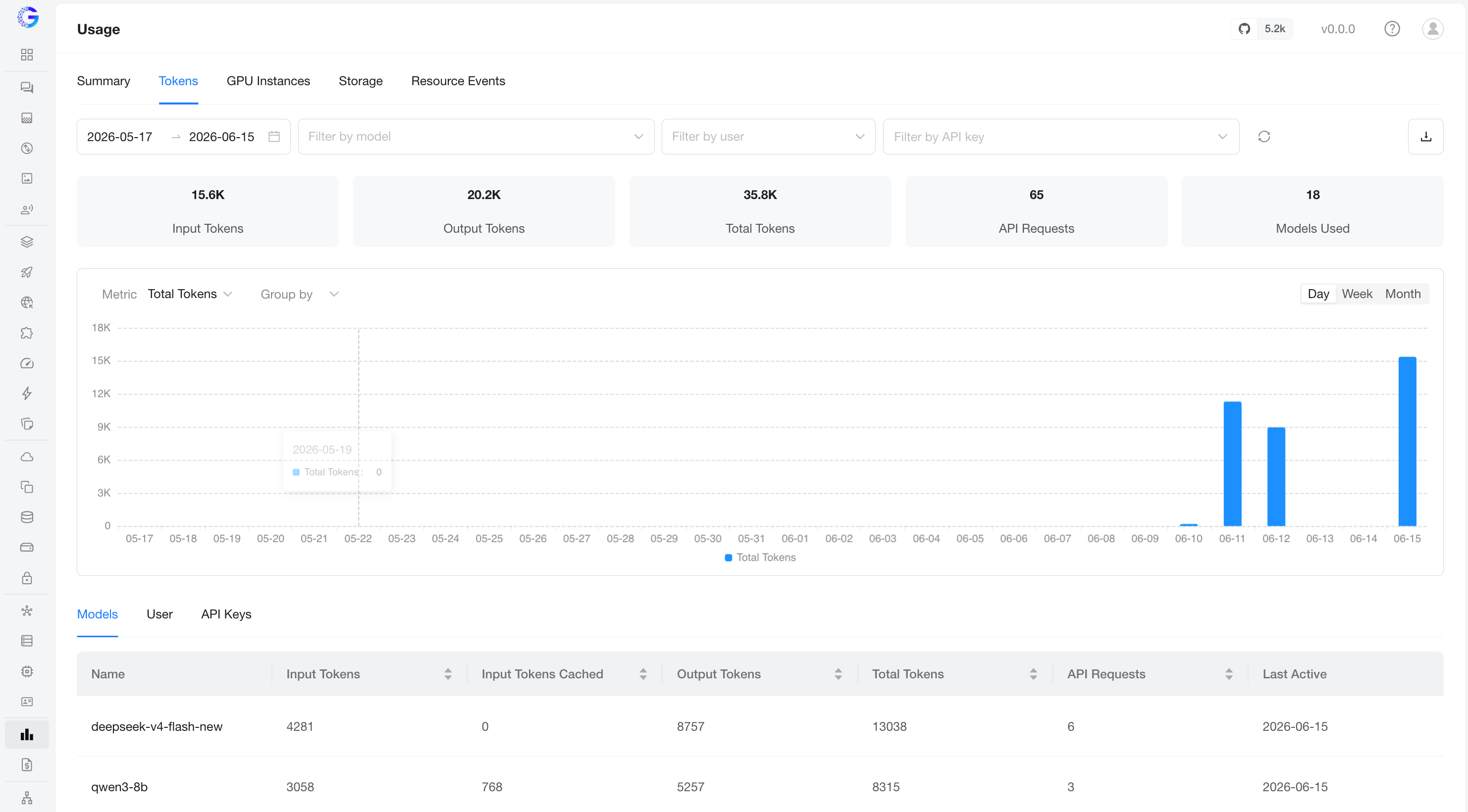
Task: Click the 5.2k GitHub stars count
Action: pos(1274,29)
